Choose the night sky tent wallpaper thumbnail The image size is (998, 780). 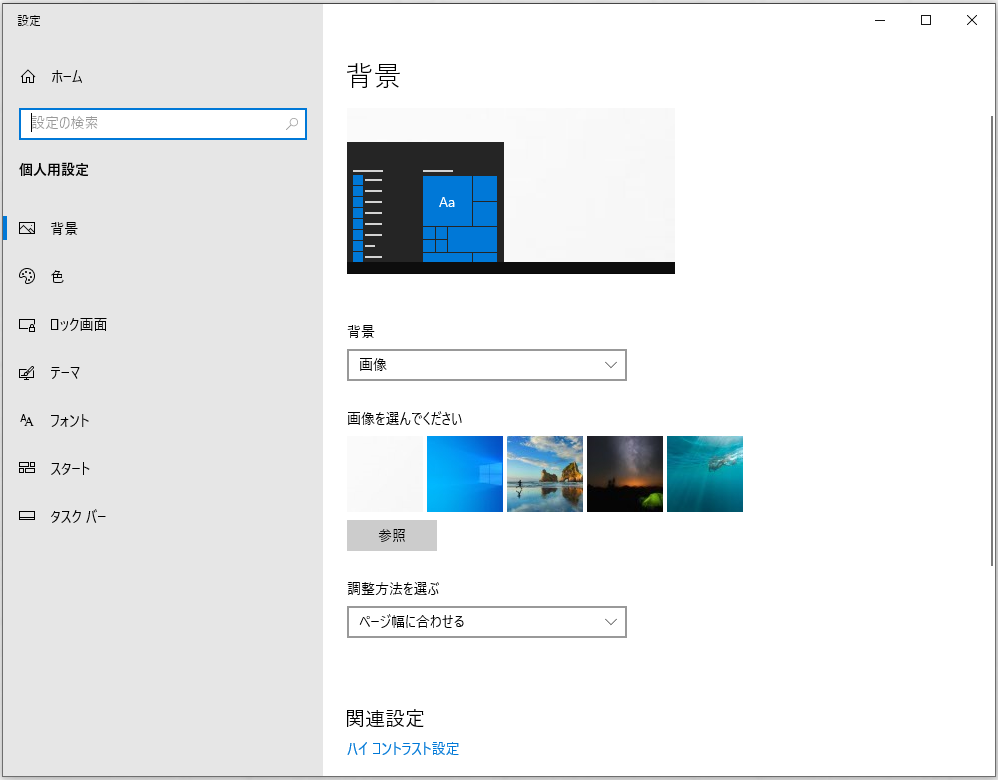(624, 474)
